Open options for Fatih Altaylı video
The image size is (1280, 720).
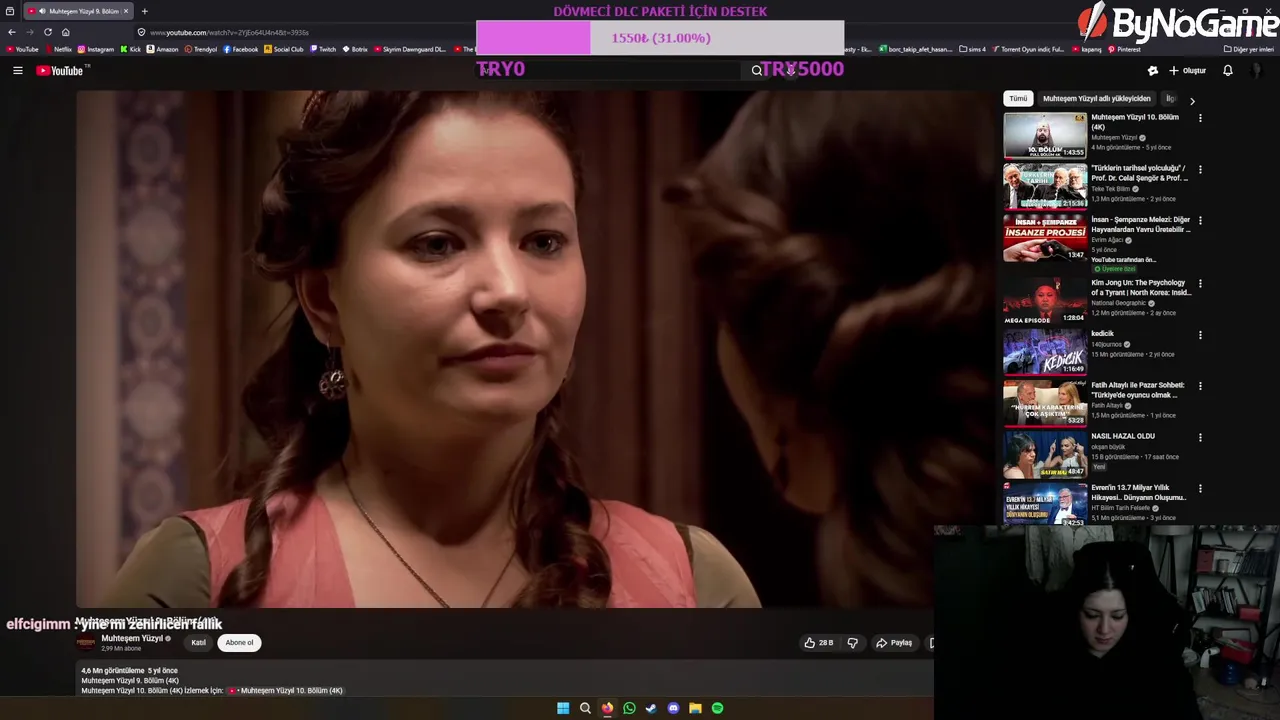pyautogui.click(x=1200, y=386)
